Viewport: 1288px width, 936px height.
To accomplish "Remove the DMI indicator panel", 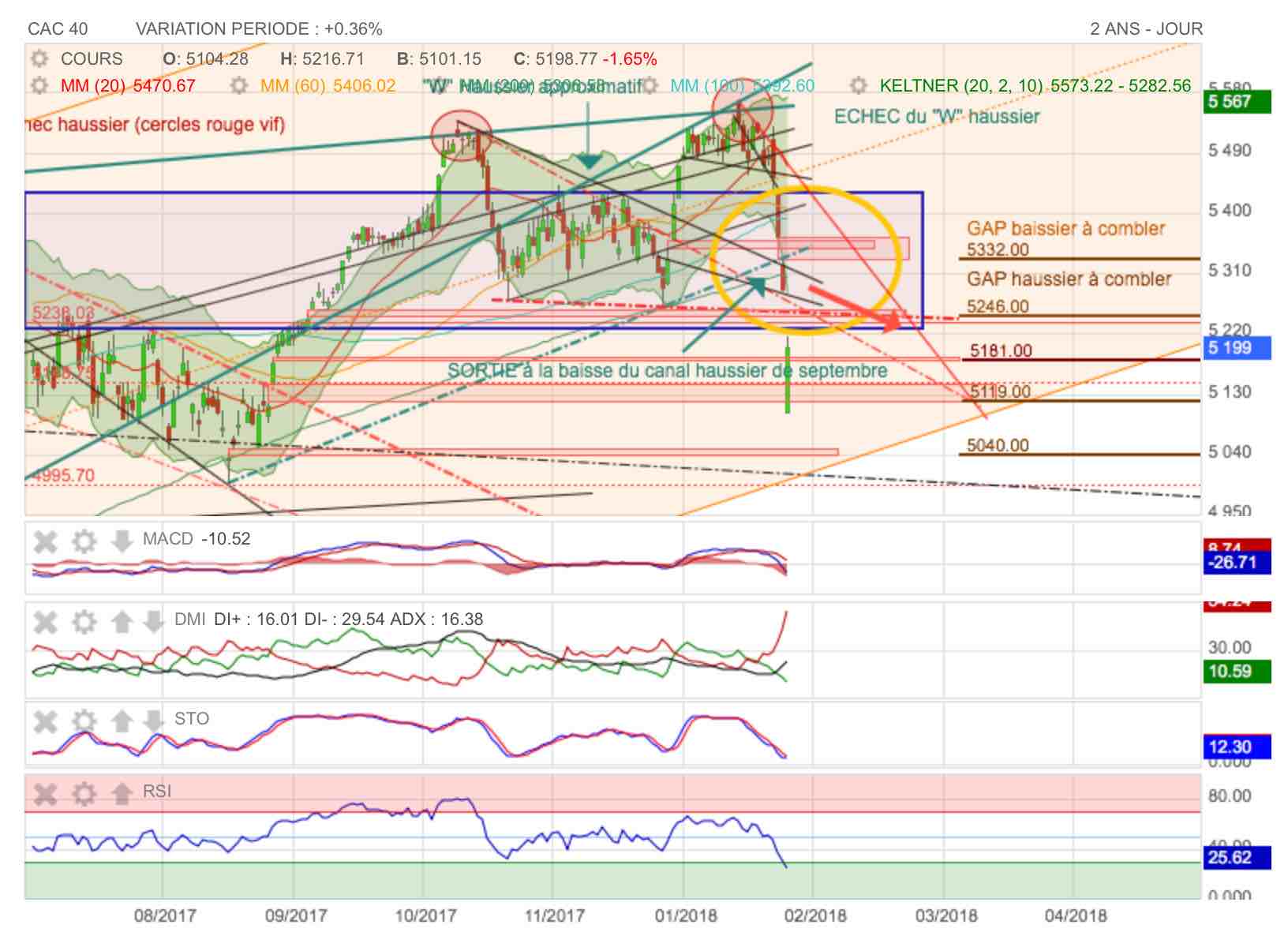I will [x=46, y=622].
